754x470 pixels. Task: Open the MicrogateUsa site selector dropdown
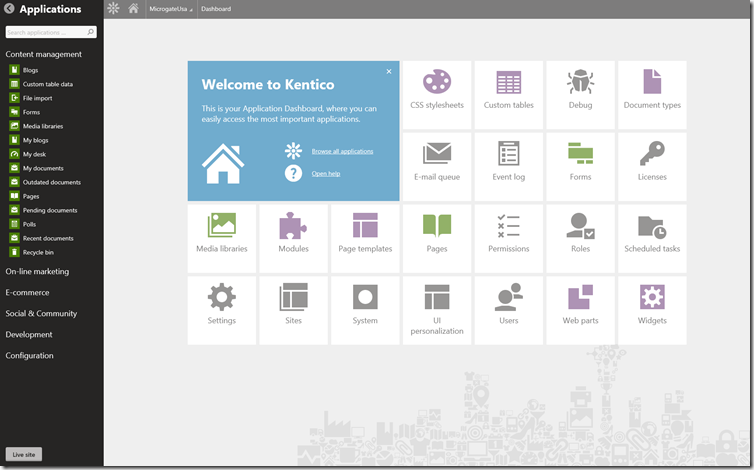point(170,9)
